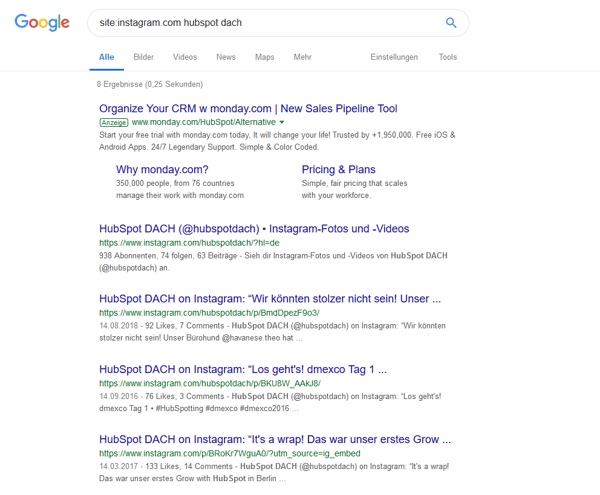Click the '14.09.2016 - 76 Likes' snippet
Screen dimensions: 600x495
[270, 402]
